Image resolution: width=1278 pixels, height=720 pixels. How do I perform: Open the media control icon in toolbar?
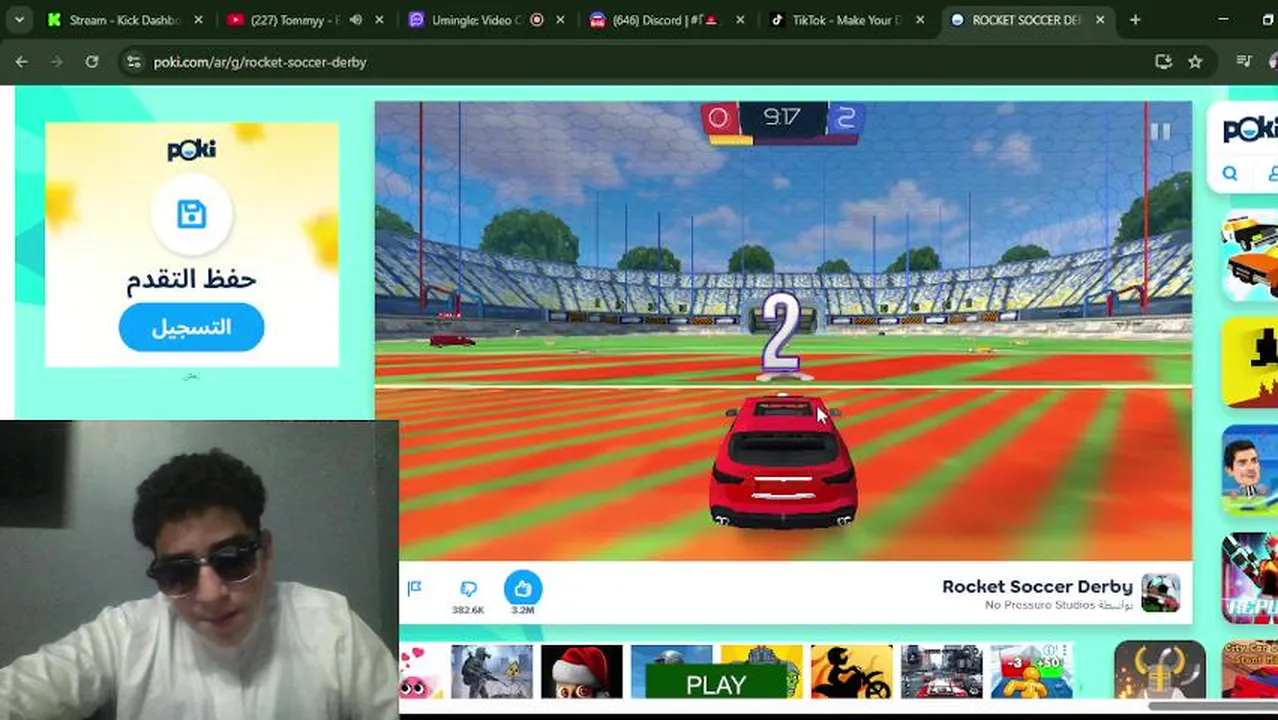click(1244, 62)
